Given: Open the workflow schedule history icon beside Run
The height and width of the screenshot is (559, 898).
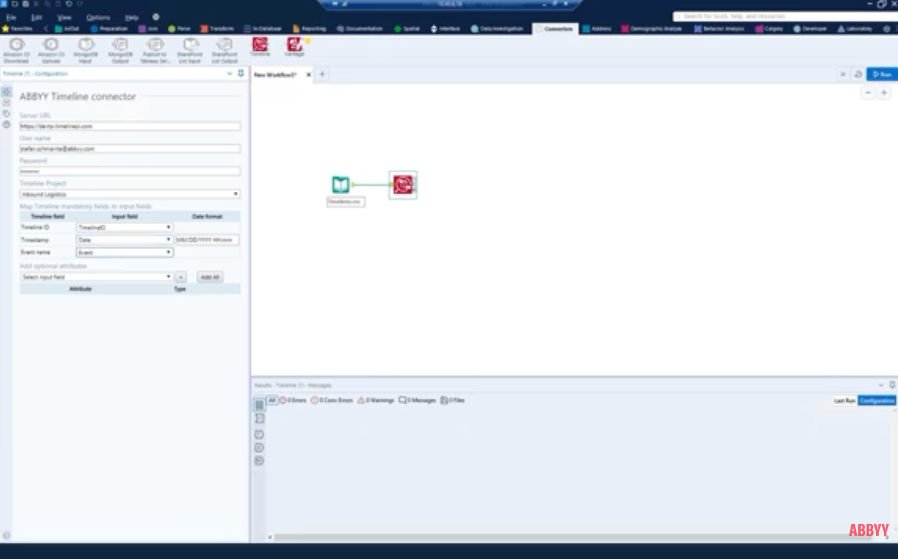Looking at the screenshot, I should (858, 74).
